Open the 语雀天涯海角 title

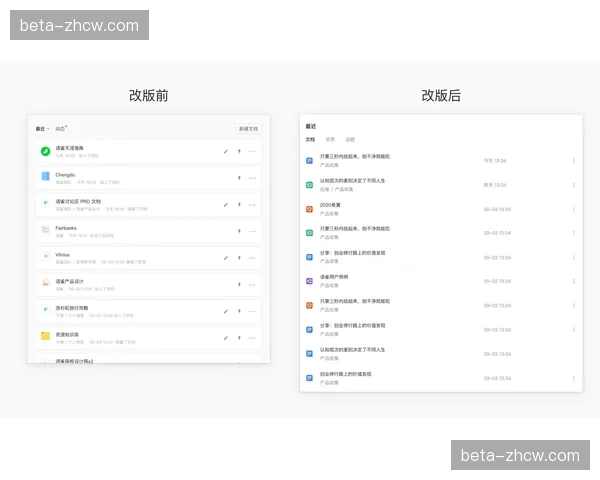[69, 148]
